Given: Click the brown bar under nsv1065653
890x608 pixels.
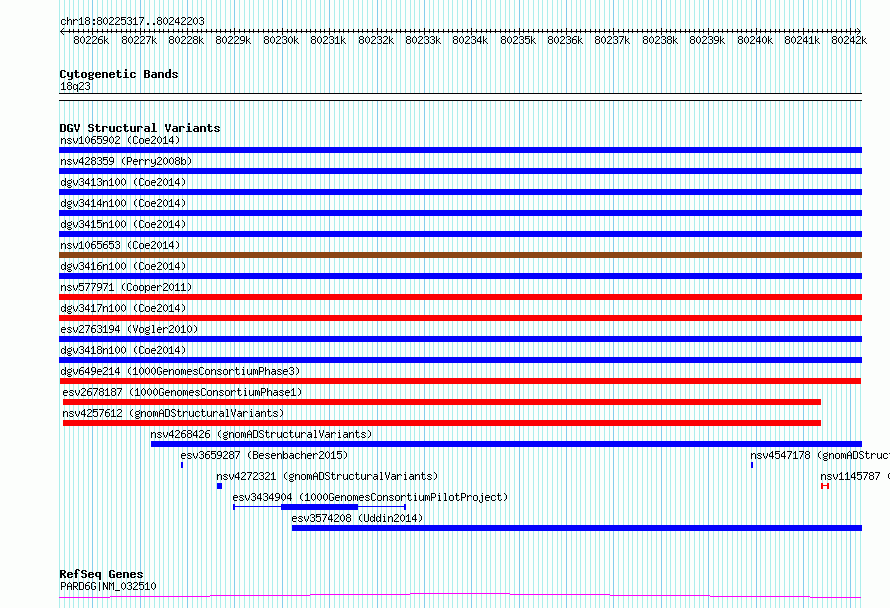Looking at the screenshot, I should [x=460, y=255].
